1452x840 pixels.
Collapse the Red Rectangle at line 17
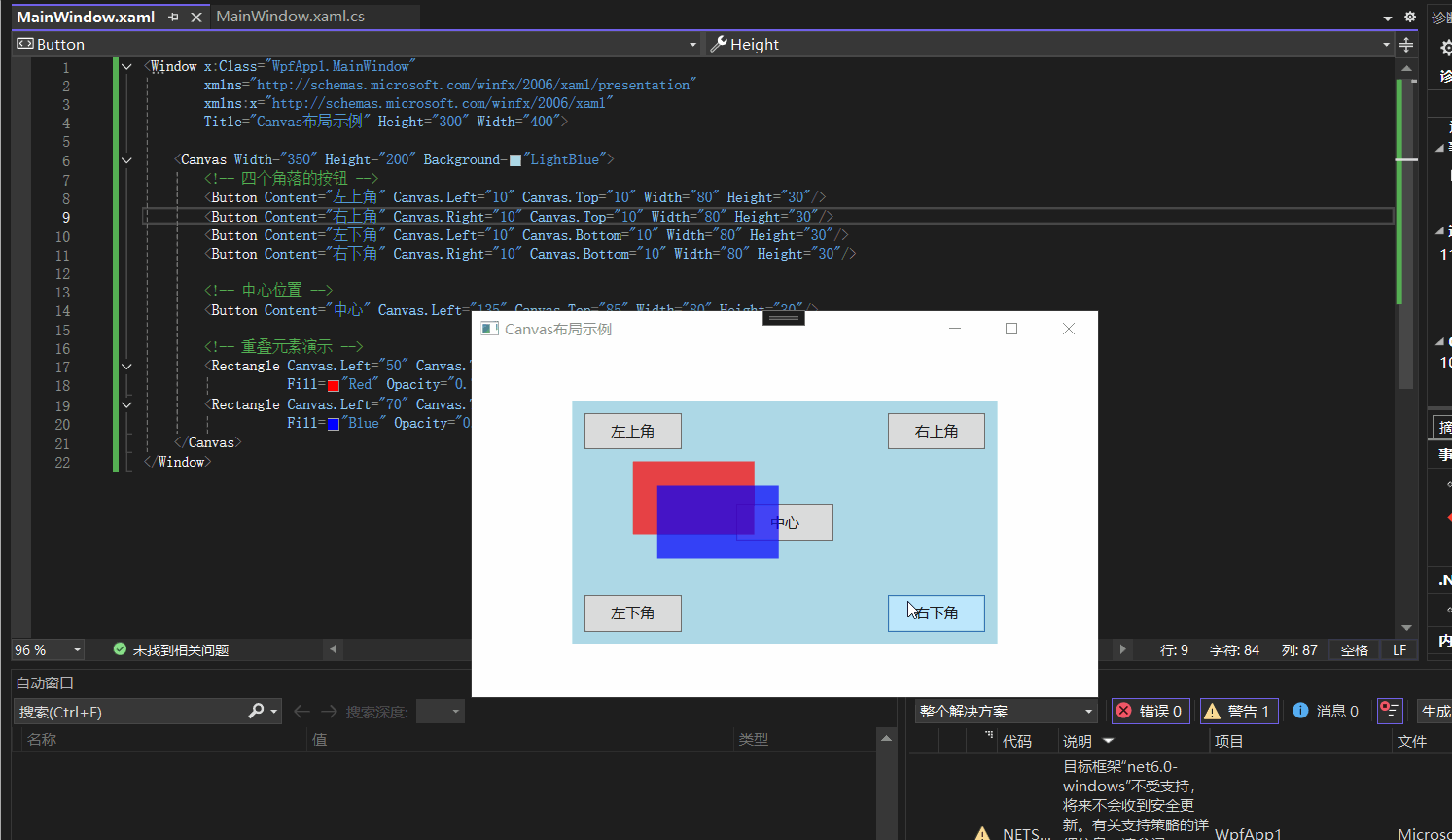[x=126, y=366]
